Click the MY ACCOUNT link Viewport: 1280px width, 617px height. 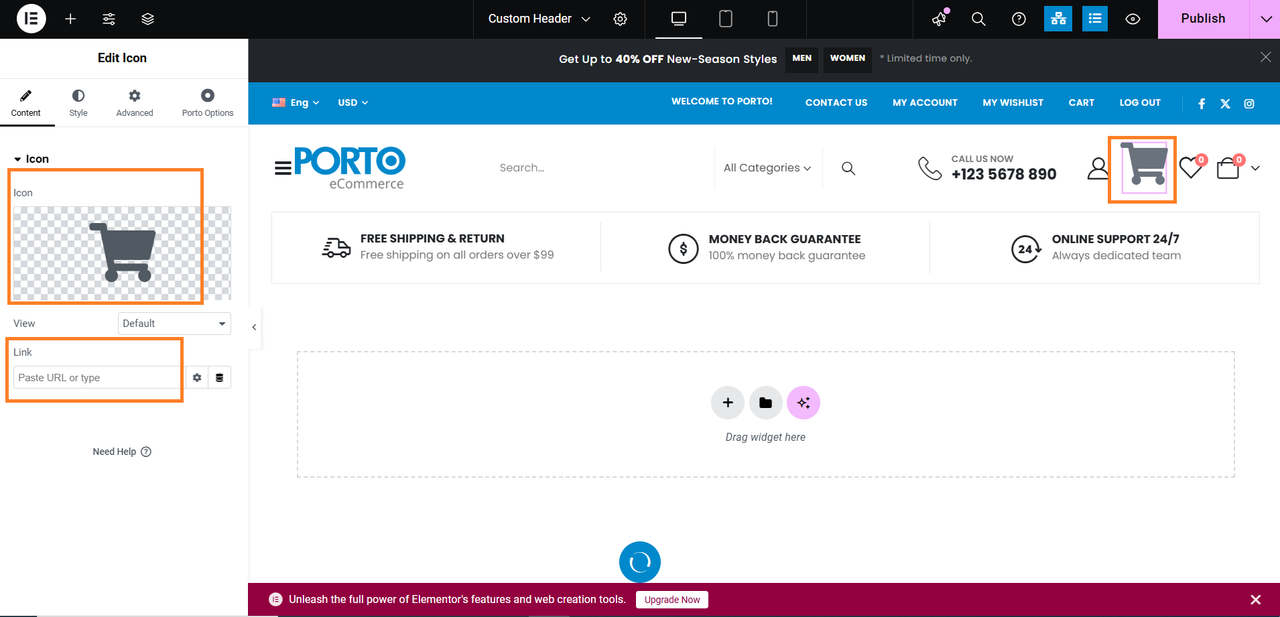point(925,103)
